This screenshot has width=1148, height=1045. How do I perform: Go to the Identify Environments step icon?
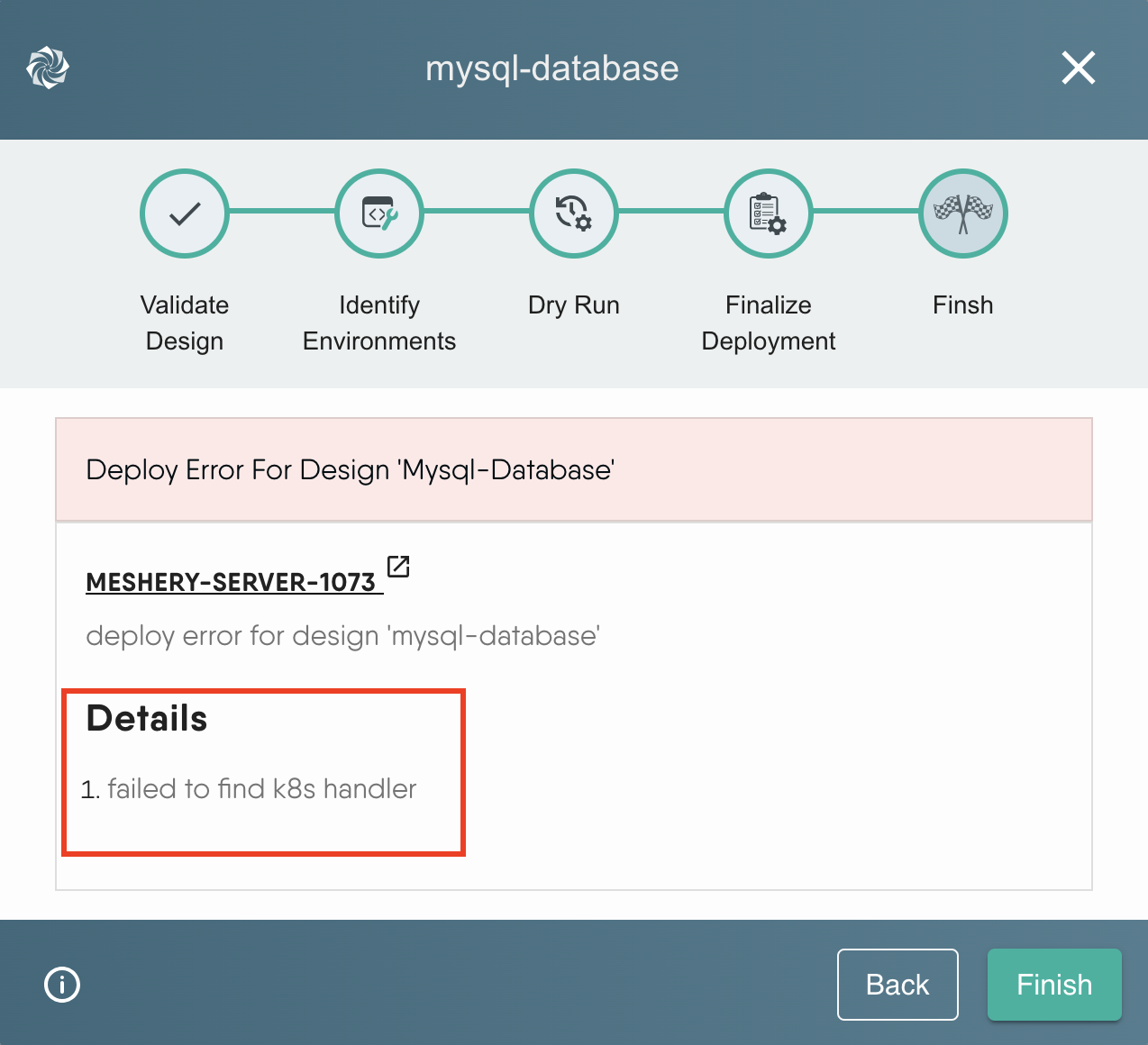coord(379,214)
